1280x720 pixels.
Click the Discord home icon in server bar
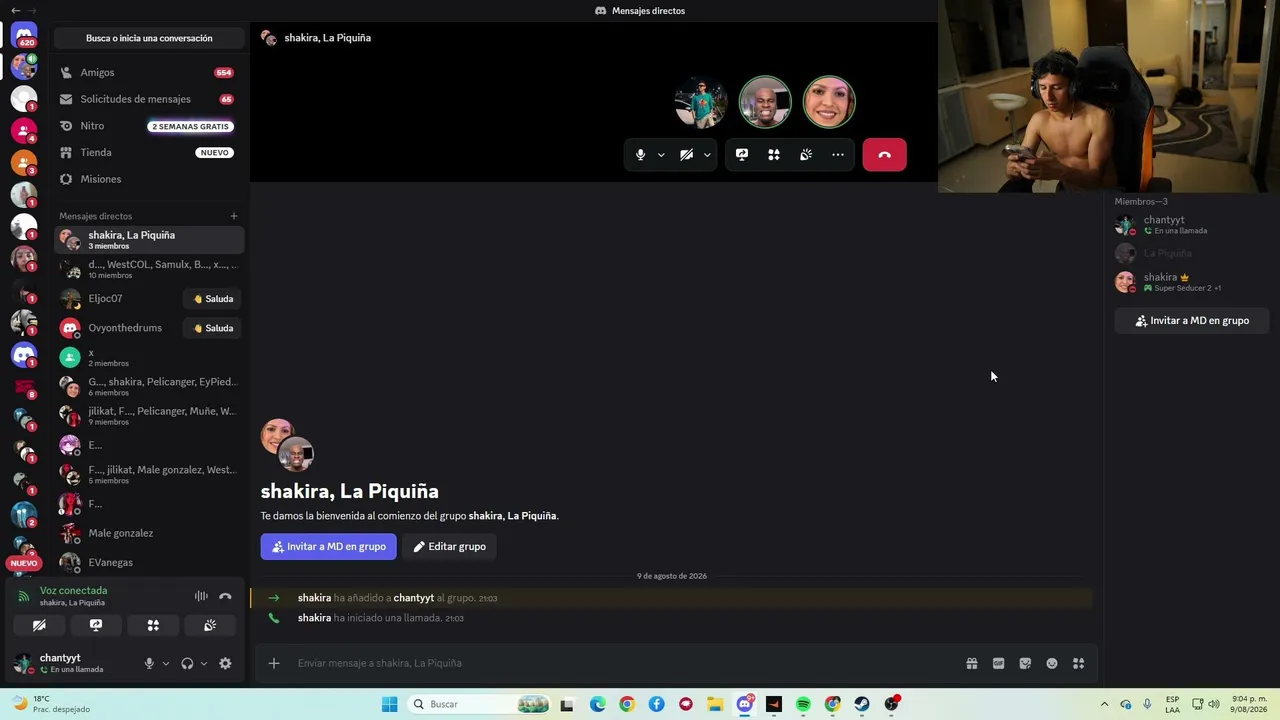tap(24, 35)
